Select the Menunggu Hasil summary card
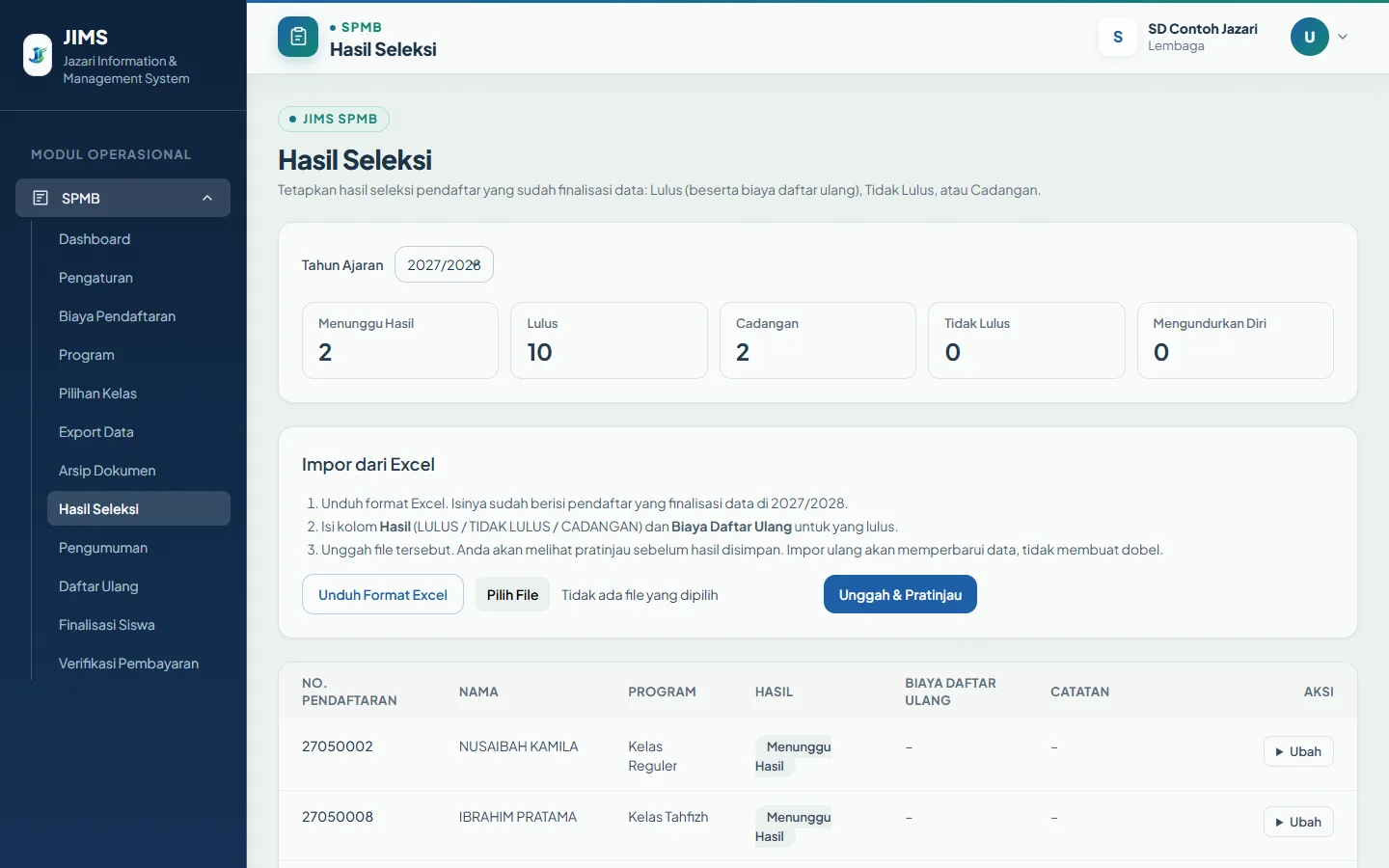Screen dimensions: 1389x868 tap(400, 340)
